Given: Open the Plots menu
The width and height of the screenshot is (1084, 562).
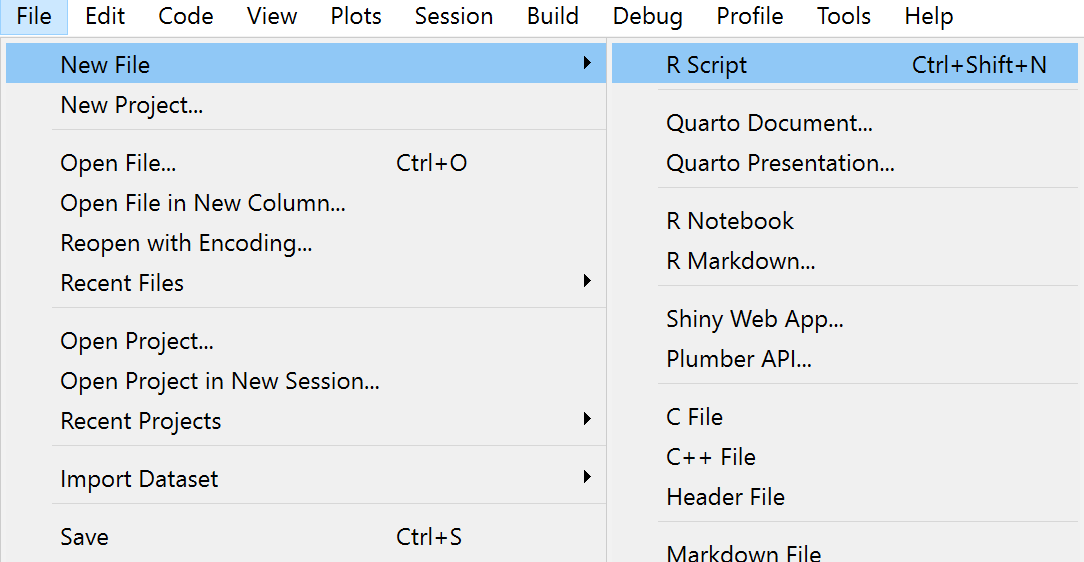Looking at the screenshot, I should (x=355, y=17).
